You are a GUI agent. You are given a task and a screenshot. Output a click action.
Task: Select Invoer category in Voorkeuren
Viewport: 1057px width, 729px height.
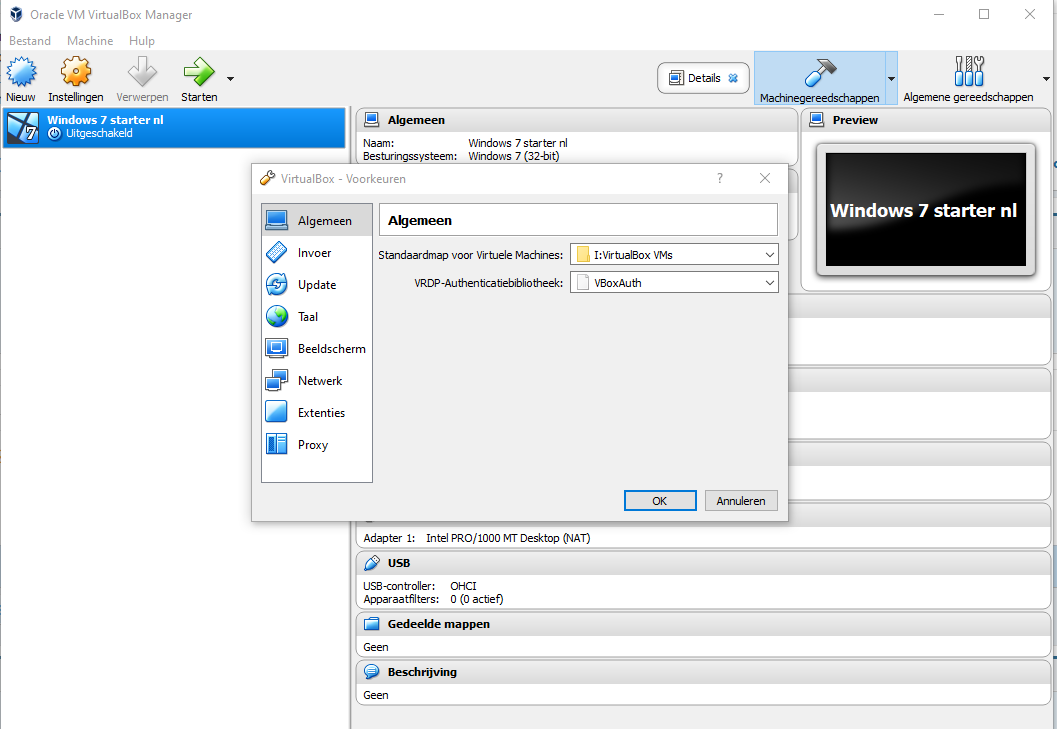pyautogui.click(x=317, y=253)
